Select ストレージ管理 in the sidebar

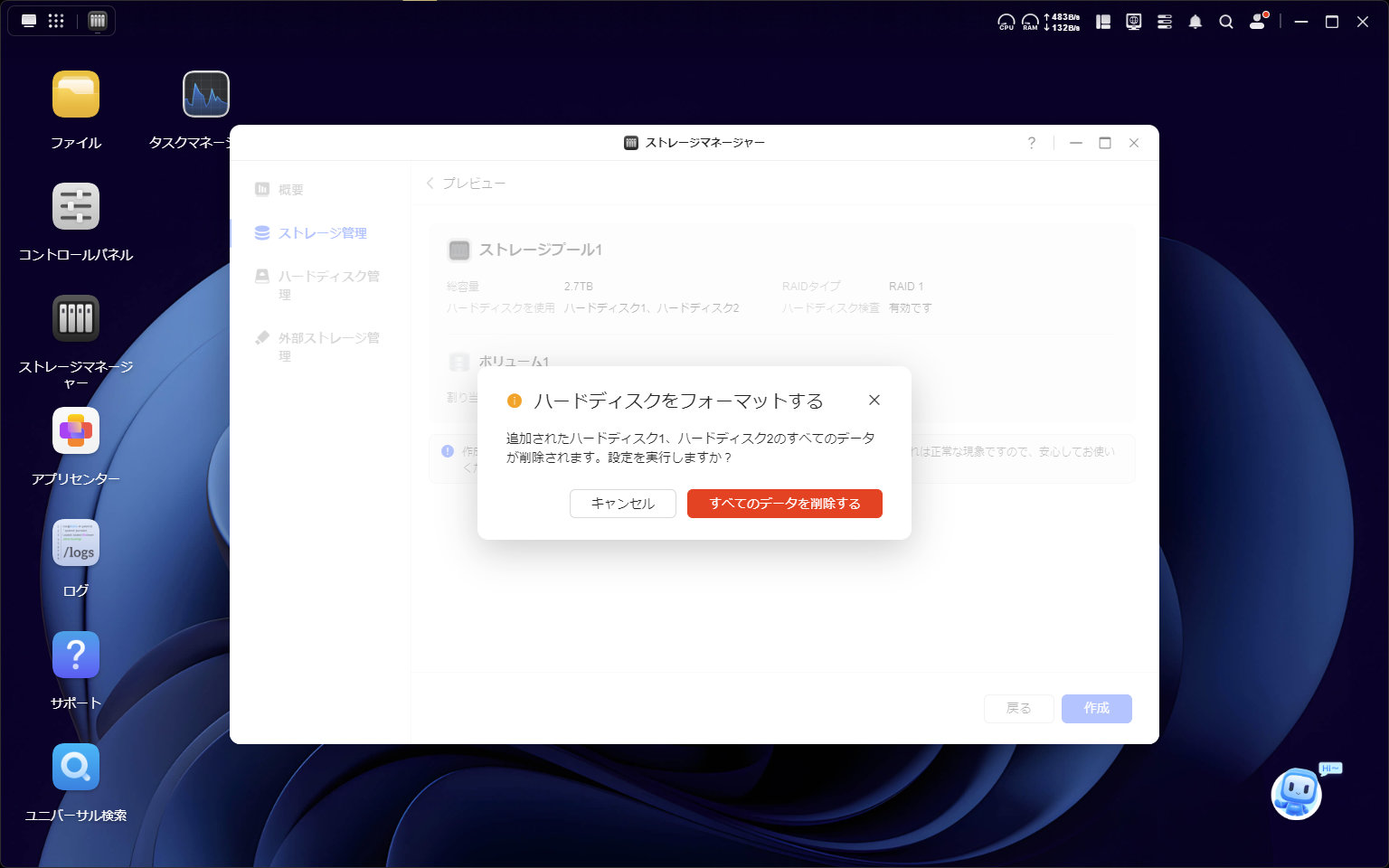point(322,233)
